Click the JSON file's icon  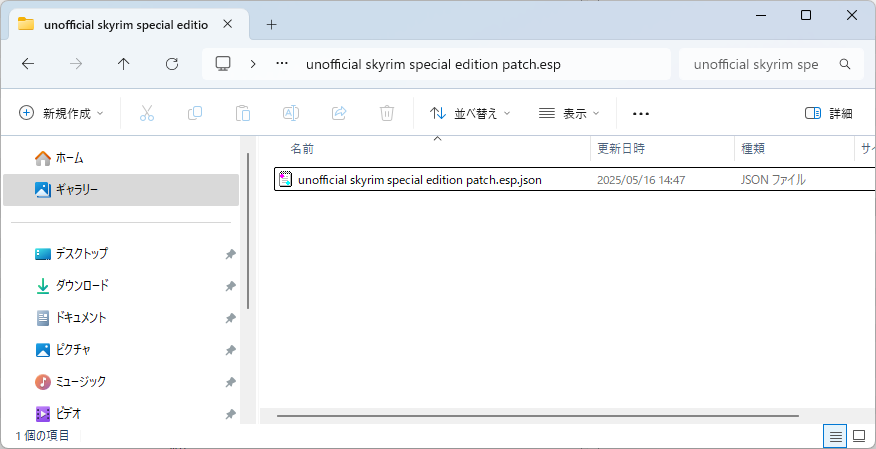click(x=285, y=179)
